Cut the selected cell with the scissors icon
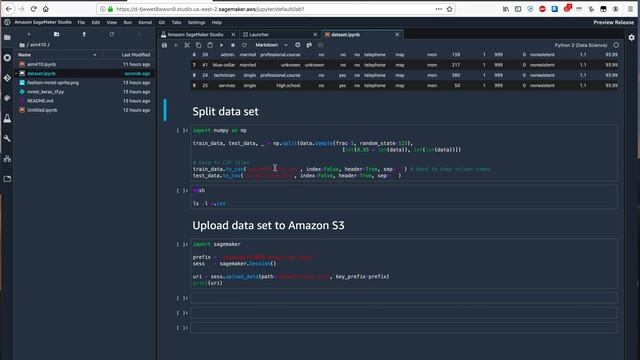The image size is (640, 360). pyautogui.click(x=187, y=45)
